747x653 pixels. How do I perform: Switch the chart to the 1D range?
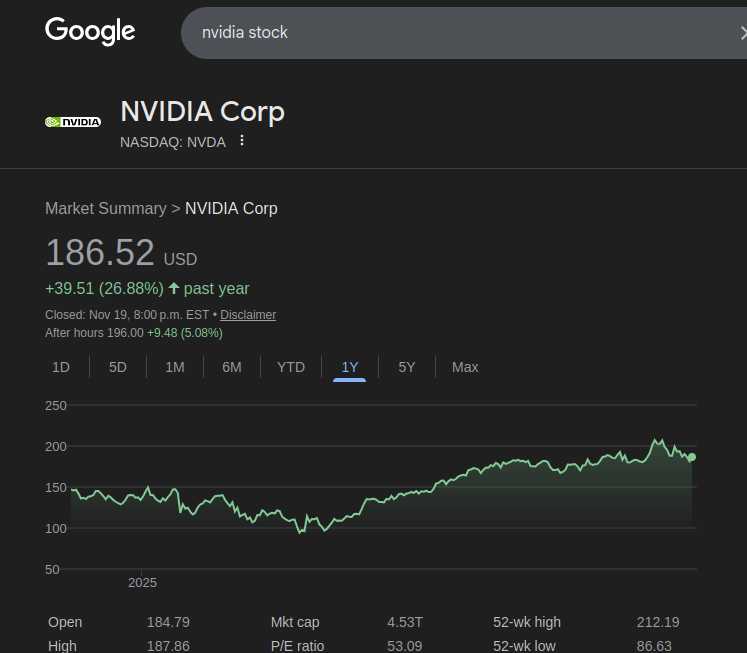[x=61, y=367]
